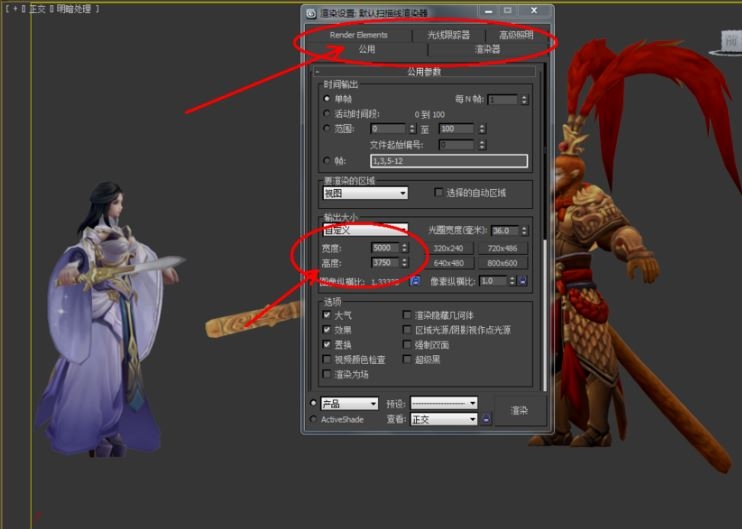742x529 pixels.
Task: Apply the 720x486 size preset
Action: (x=502, y=248)
